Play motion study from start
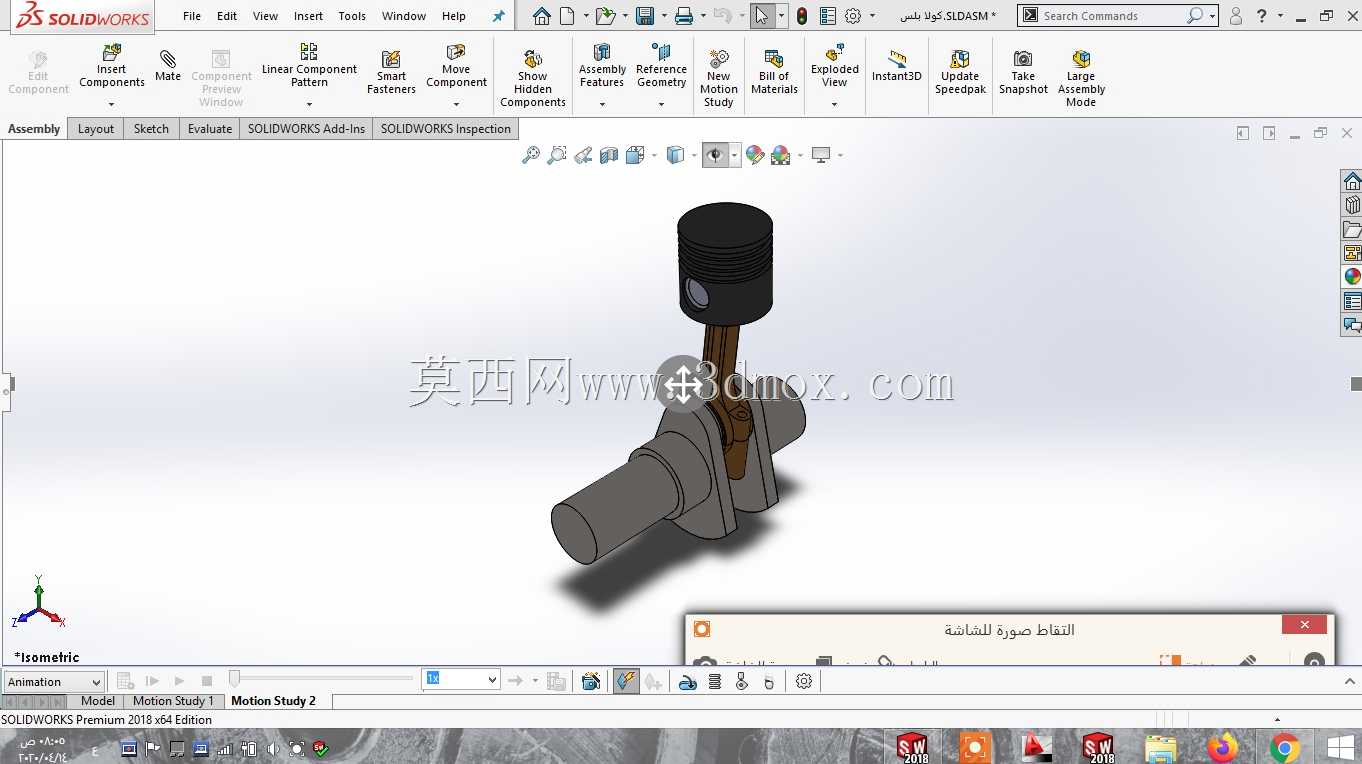 click(x=153, y=681)
